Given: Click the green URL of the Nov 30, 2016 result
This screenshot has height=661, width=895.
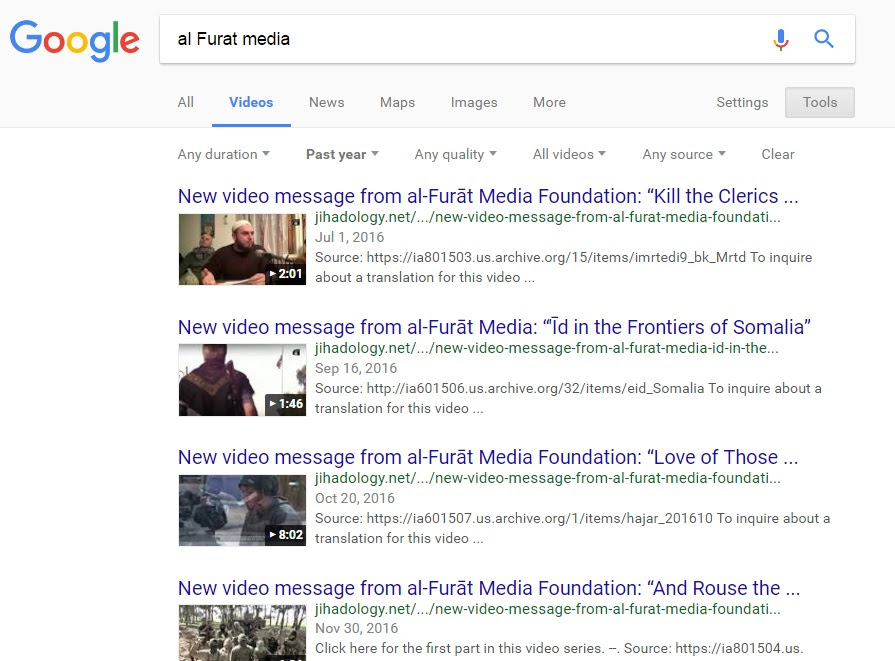Looking at the screenshot, I should coord(547,608).
